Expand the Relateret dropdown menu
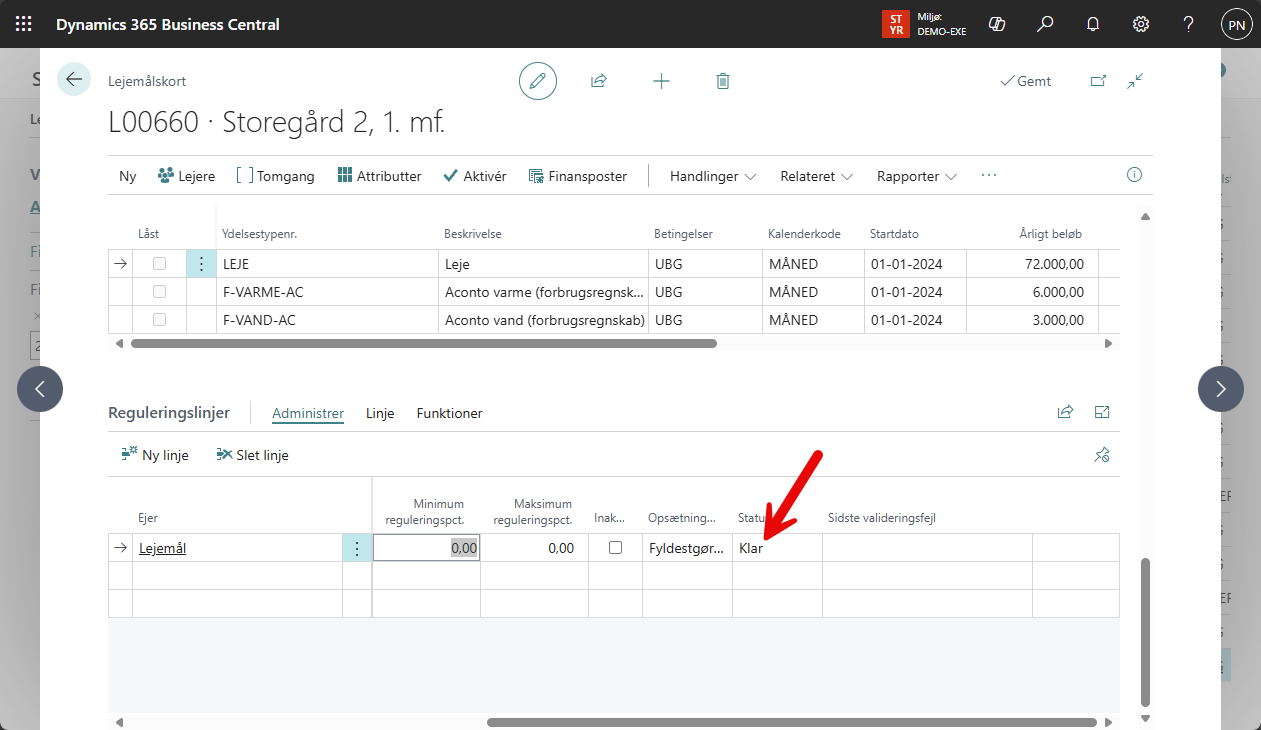This screenshot has height=730, width=1261. 816,176
